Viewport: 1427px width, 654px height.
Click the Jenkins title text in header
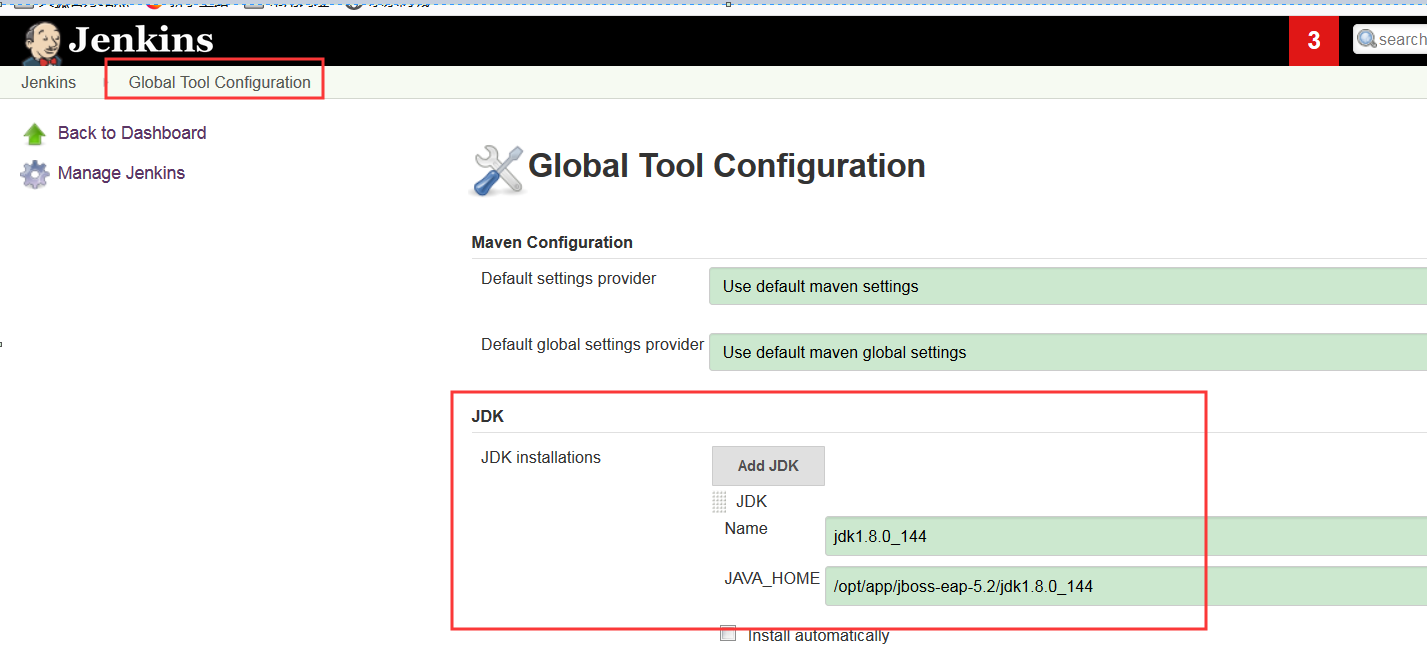141,40
